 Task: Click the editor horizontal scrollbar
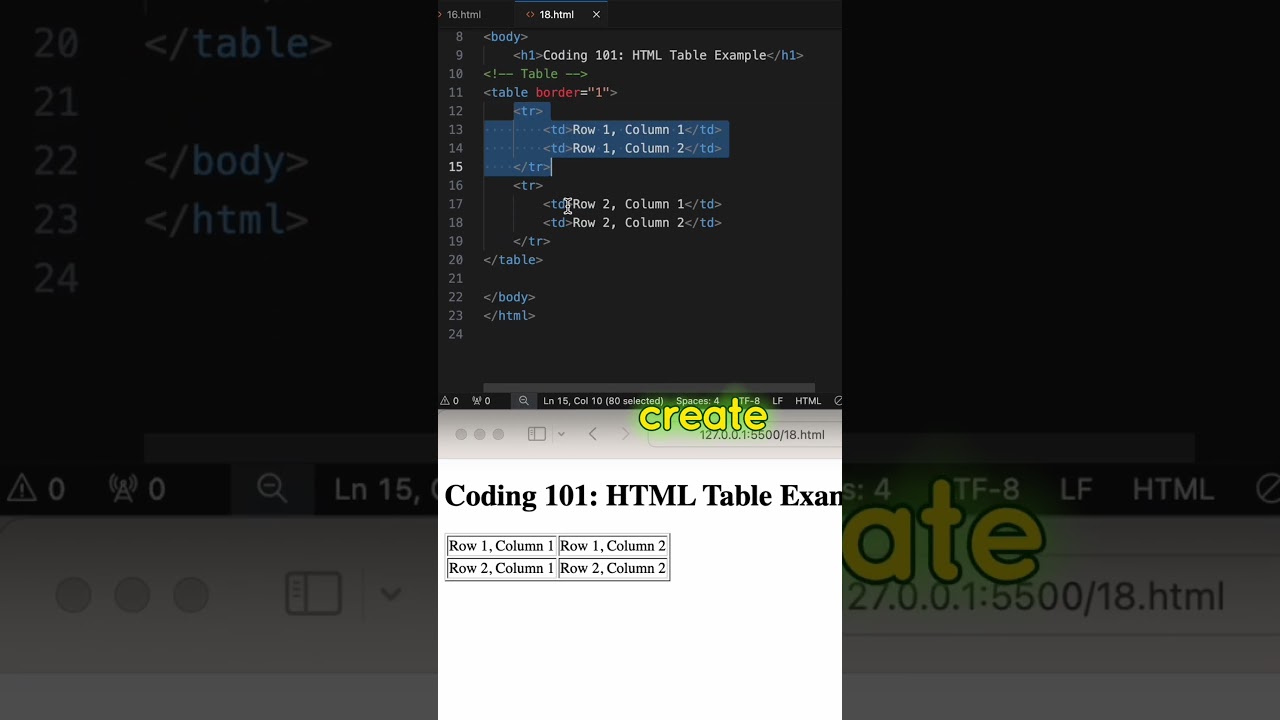(x=649, y=388)
